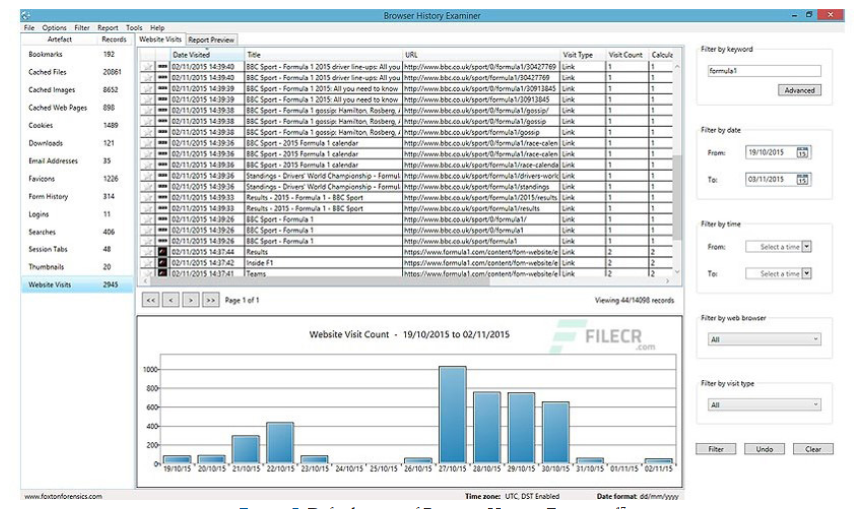Click the Browser History Examiner app icon

click(x=26, y=15)
